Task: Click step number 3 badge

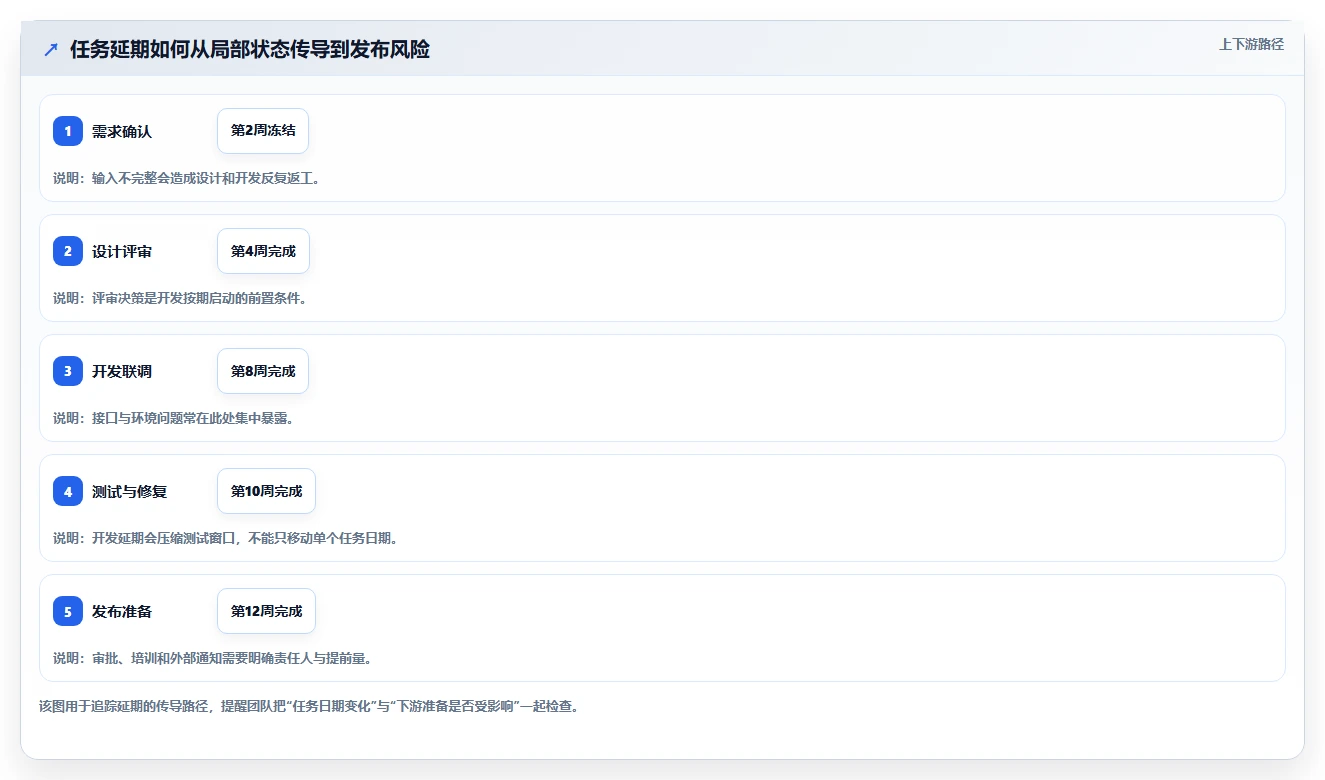Action: 68,371
